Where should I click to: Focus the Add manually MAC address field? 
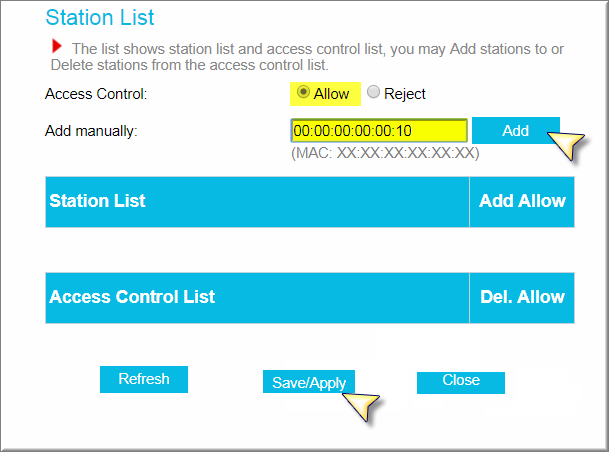(x=379, y=130)
